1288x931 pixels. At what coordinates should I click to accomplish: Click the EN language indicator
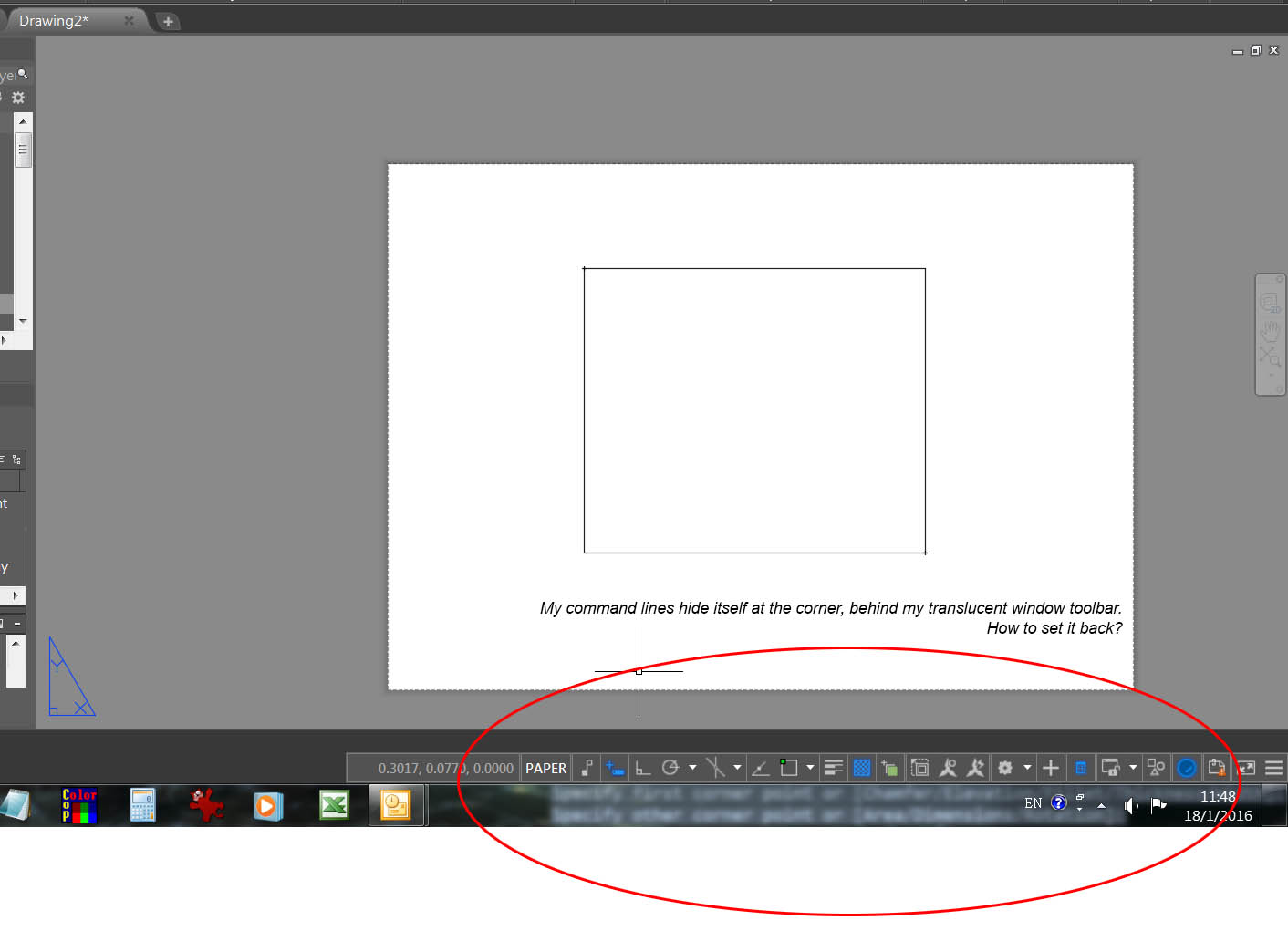pos(1033,803)
